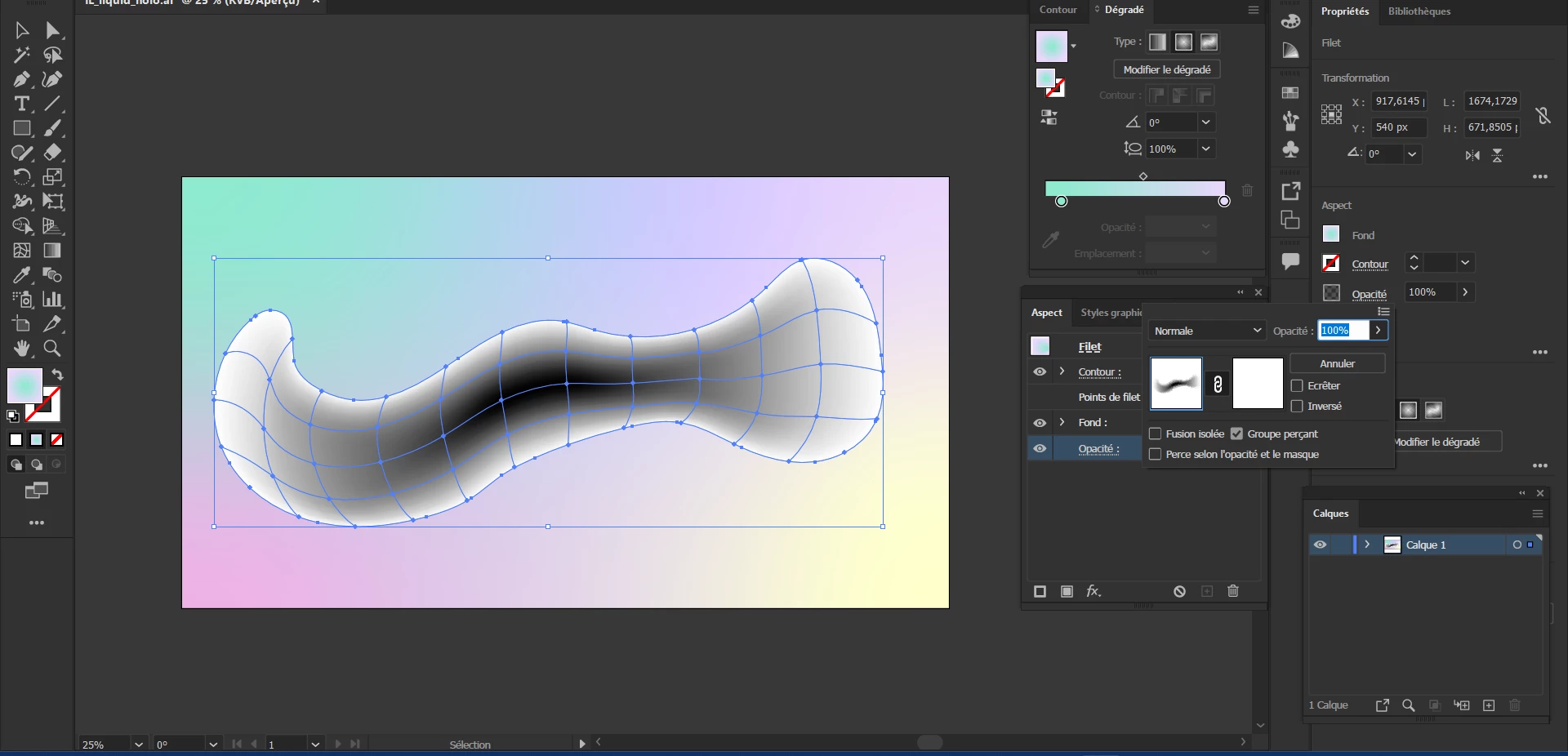Select the Free Transform tool
The height and width of the screenshot is (756, 1568).
52,202
